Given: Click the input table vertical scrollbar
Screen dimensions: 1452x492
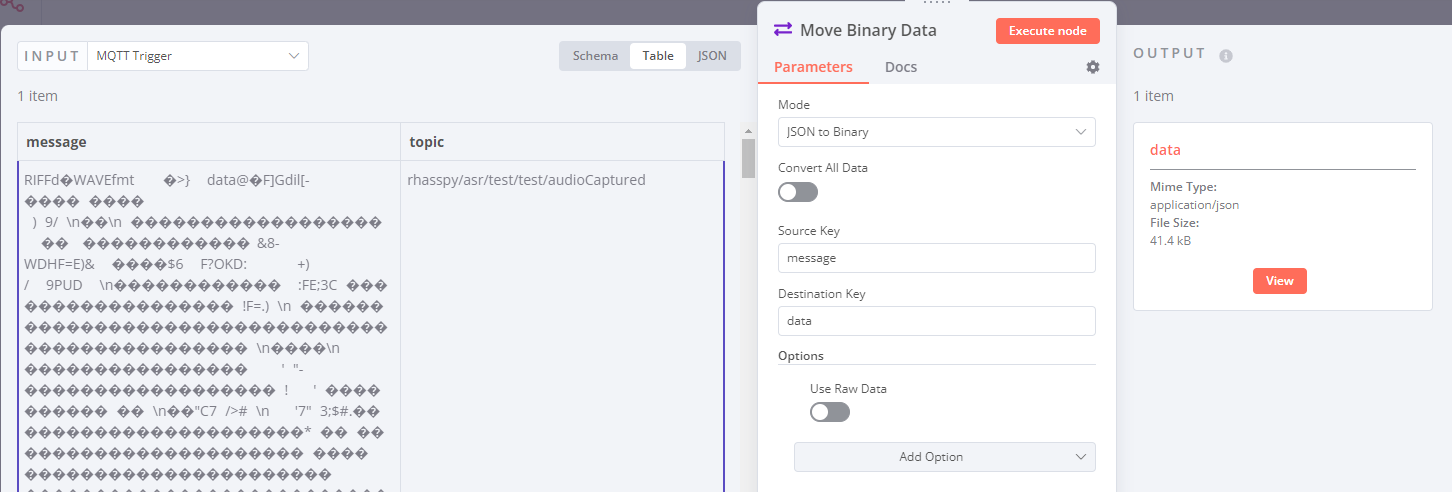Looking at the screenshot, I should pyautogui.click(x=748, y=160).
